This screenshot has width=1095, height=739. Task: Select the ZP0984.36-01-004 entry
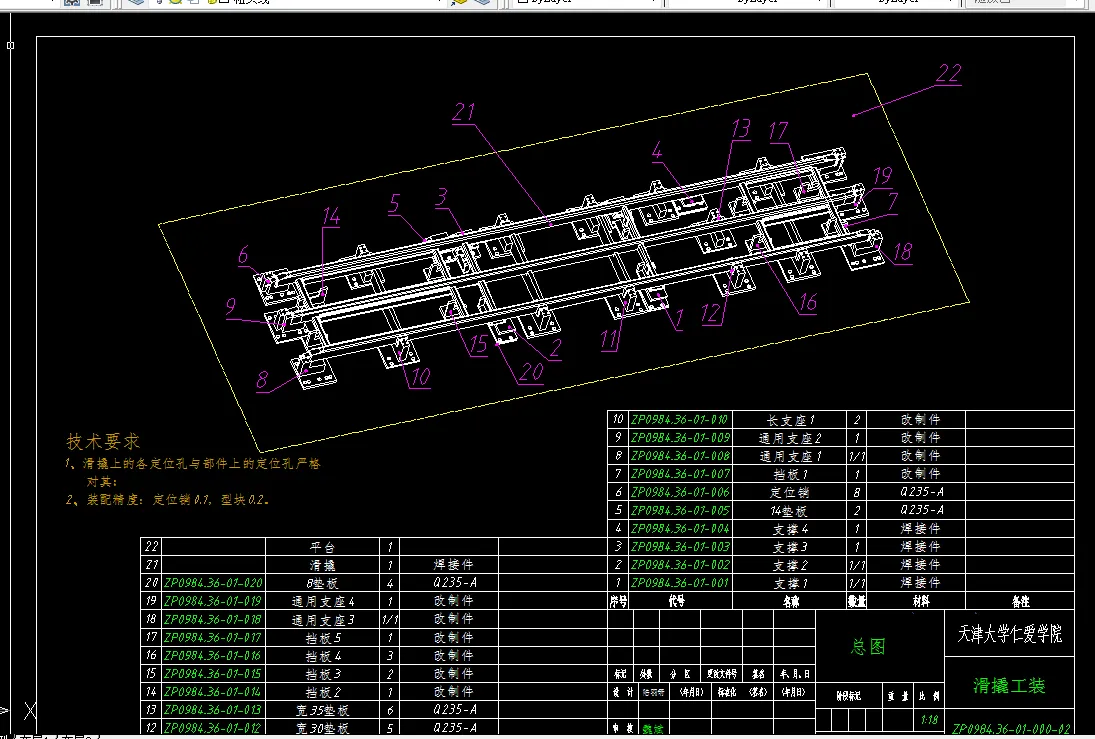tap(680, 528)
